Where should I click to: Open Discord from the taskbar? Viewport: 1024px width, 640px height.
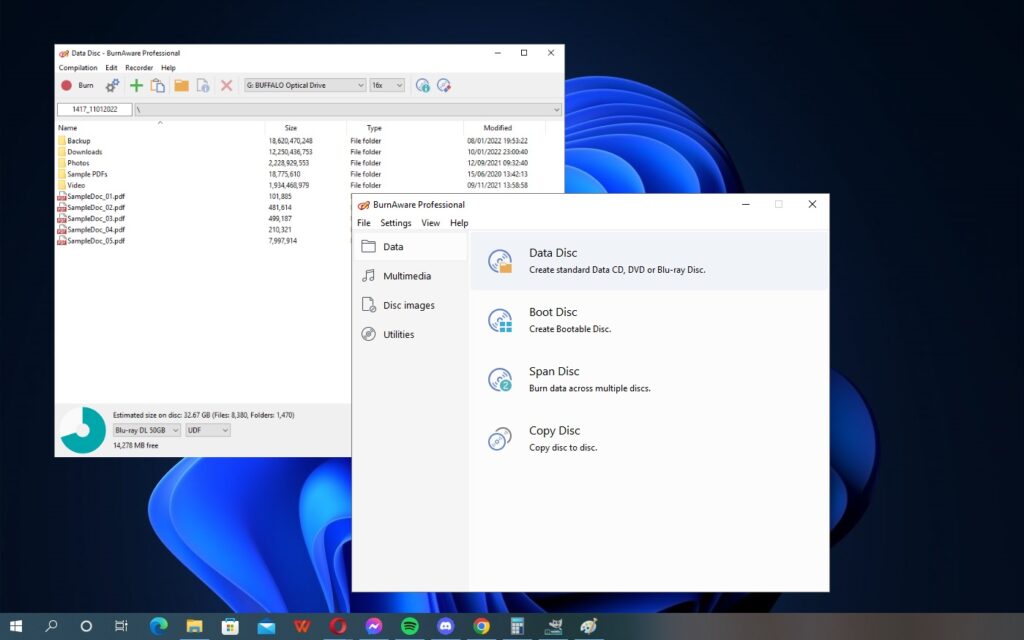point(445,626)
